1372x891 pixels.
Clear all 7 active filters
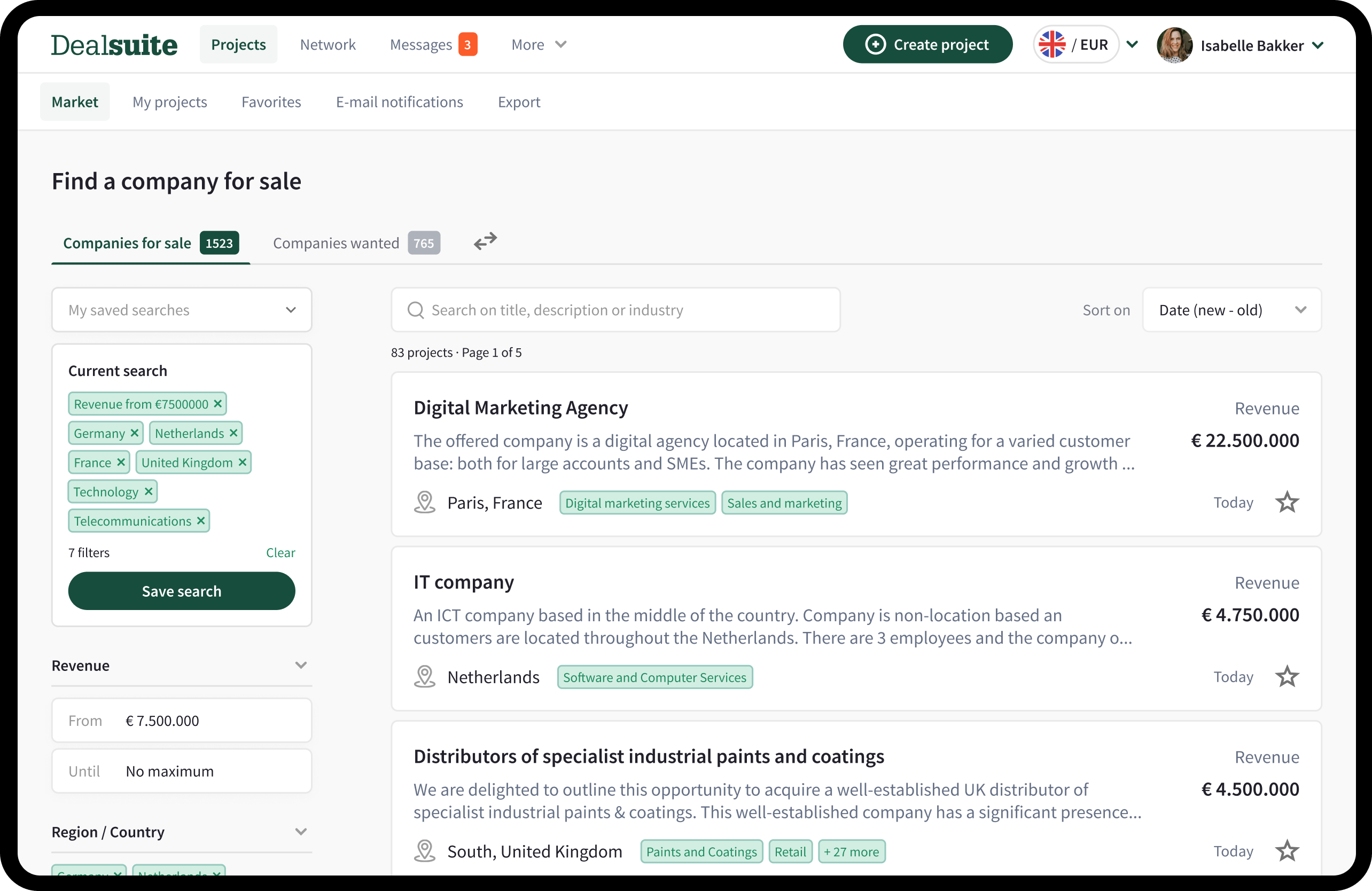pyautogui.click(x=280, y=552)
